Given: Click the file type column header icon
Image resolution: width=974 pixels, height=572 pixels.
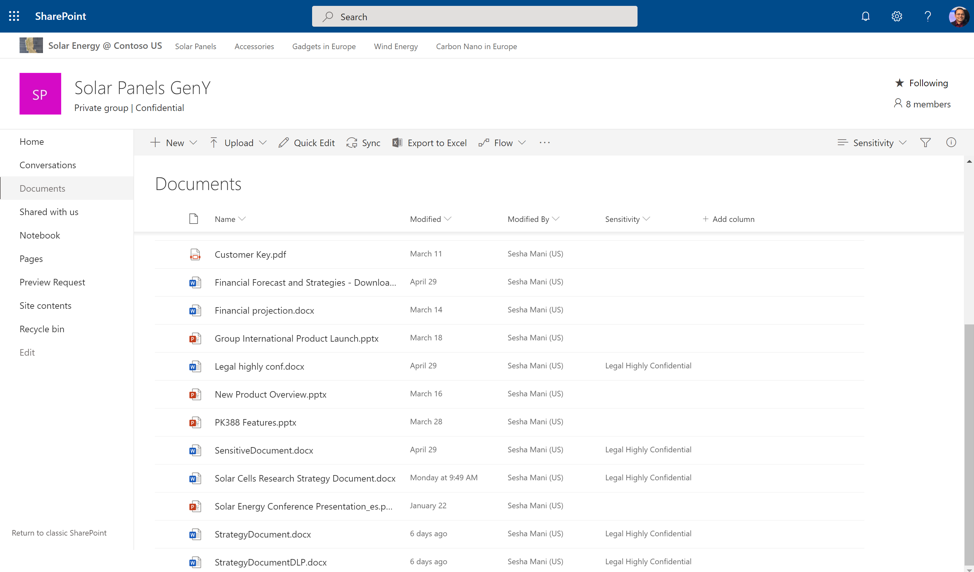Looking at the screenshot, I should click(194, 219).
